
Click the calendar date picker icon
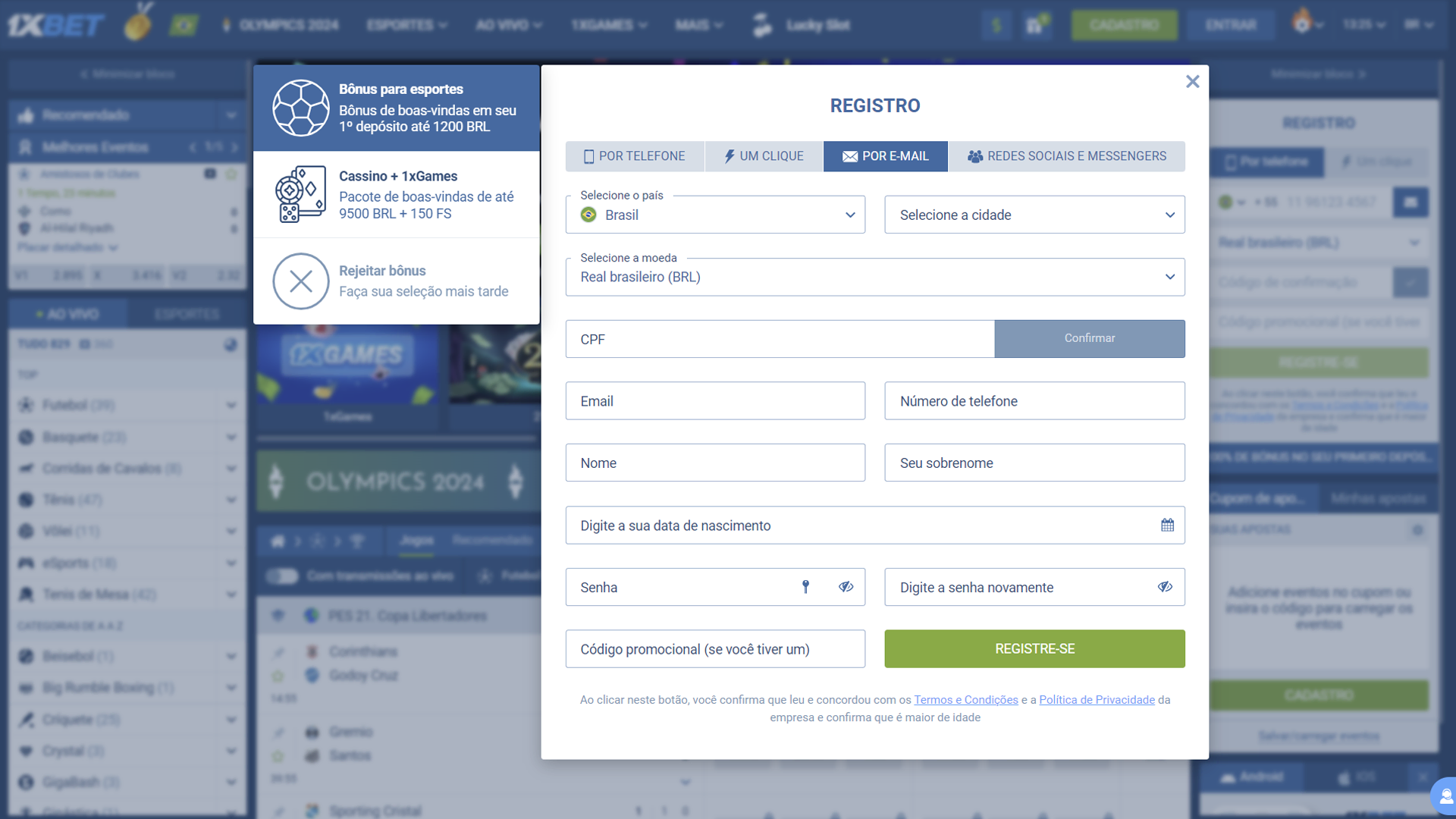tap(1166, 525)
